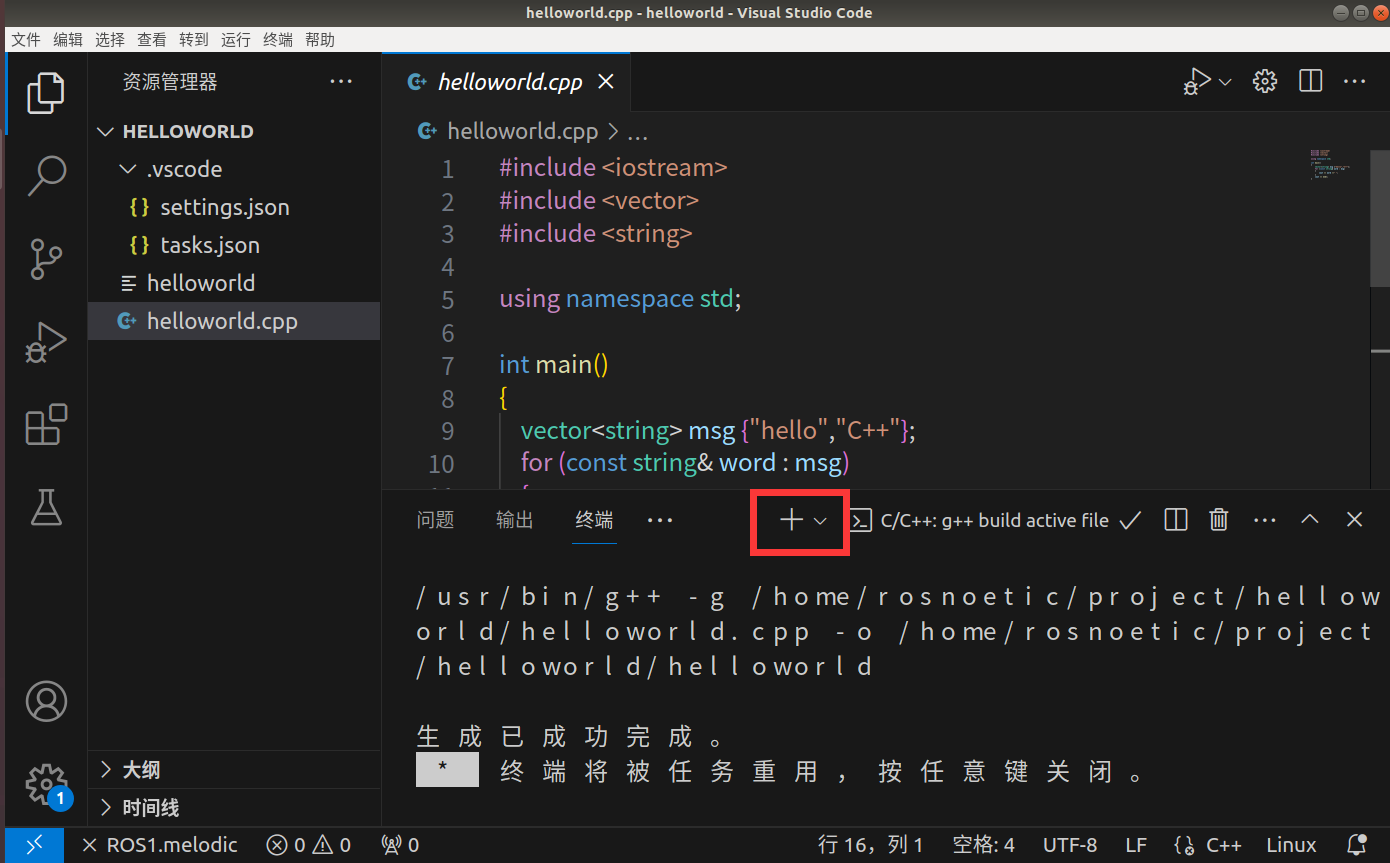Open the Search view in the activity bar
Screen dimensions: 1390x863
(x=46, y=175)
